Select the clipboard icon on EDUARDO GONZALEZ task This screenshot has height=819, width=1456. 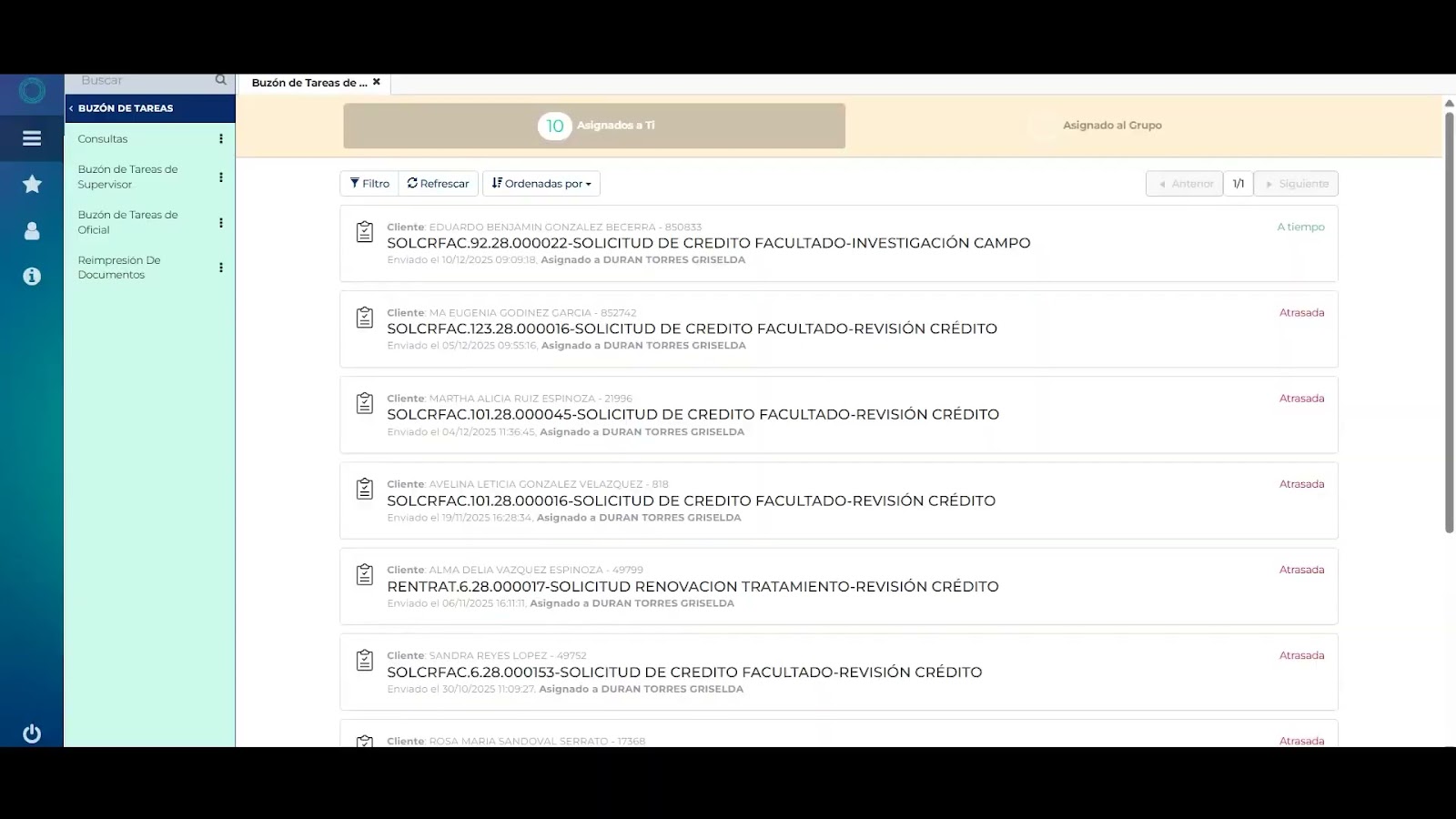[x=365, y=233]
